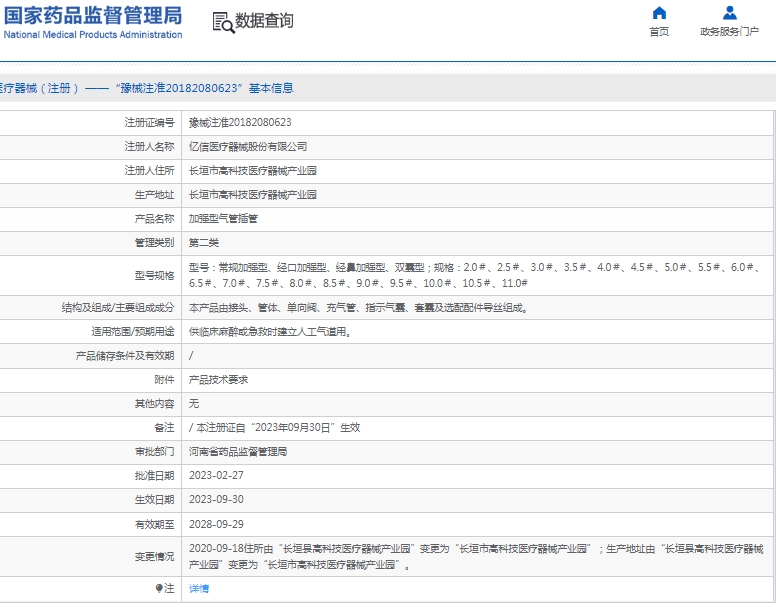Click the 有效期至 label
The width and height of the screenshot is (776, 607).
154,524
